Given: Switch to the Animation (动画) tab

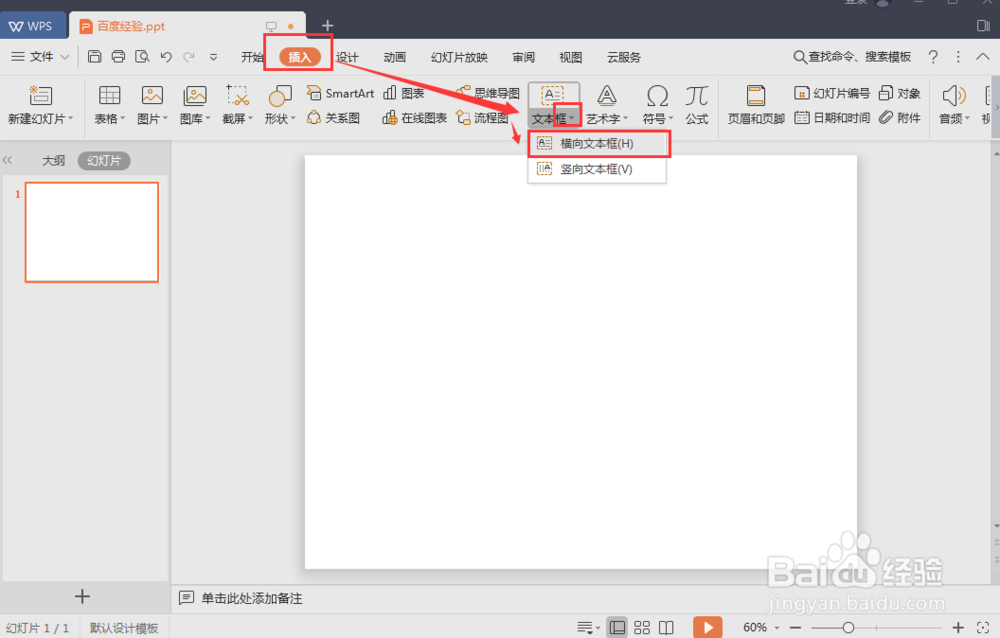Looking at the screenshot, I should [x=394, y=57].
